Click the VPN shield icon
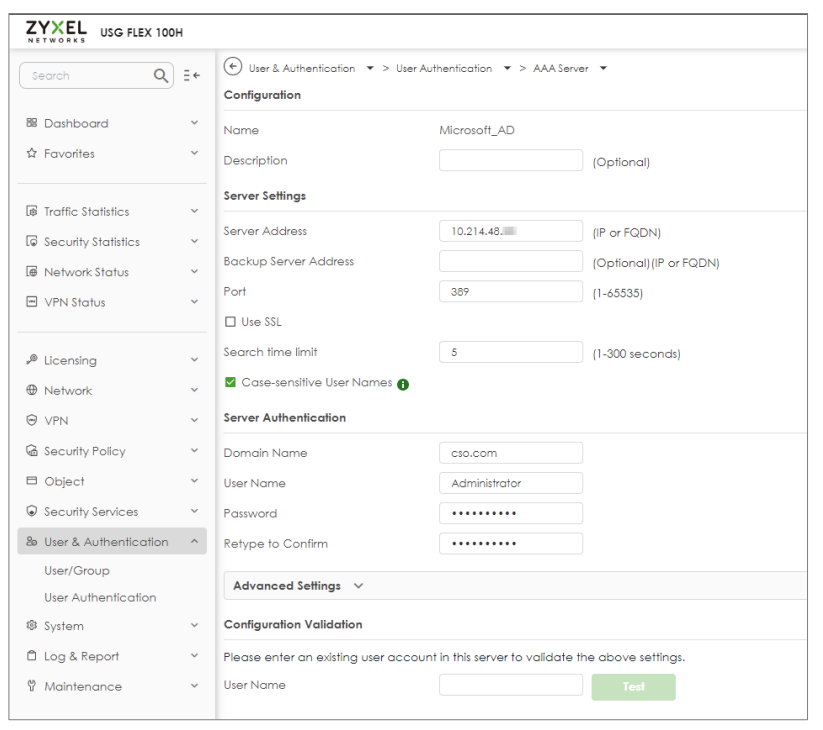This screenshot has width=823, height=730. [x=31, y=420]
